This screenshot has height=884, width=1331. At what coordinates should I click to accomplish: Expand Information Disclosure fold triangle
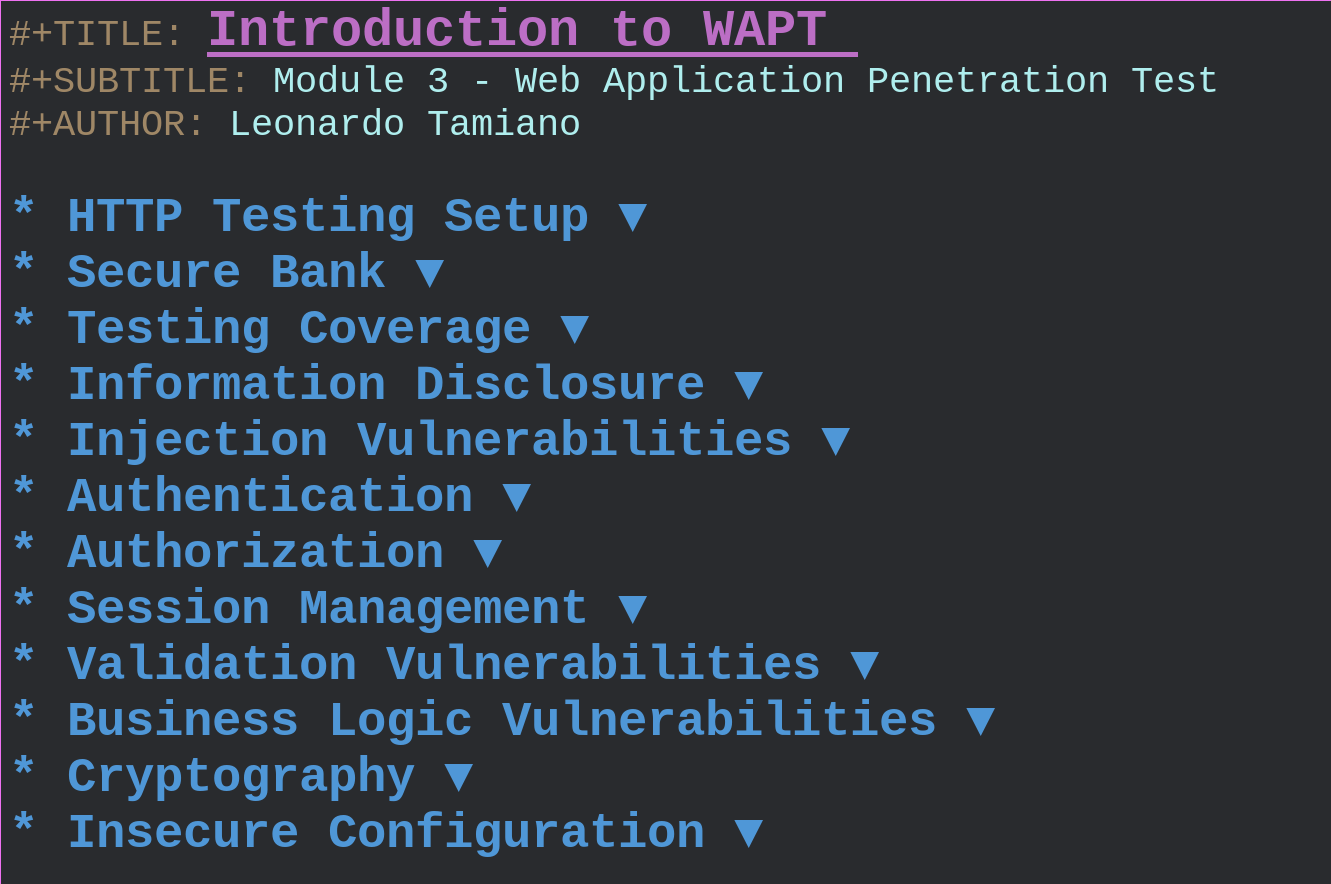[748, 386]
